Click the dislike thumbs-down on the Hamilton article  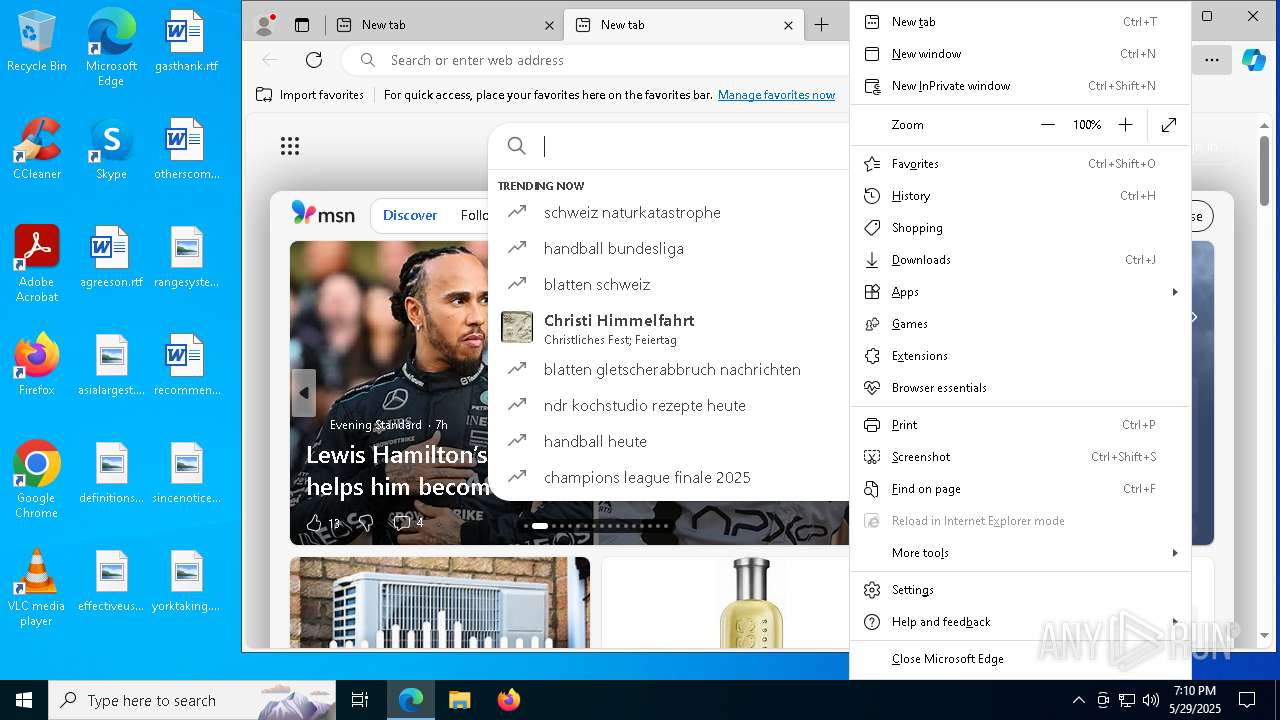[x=366, y=522]
